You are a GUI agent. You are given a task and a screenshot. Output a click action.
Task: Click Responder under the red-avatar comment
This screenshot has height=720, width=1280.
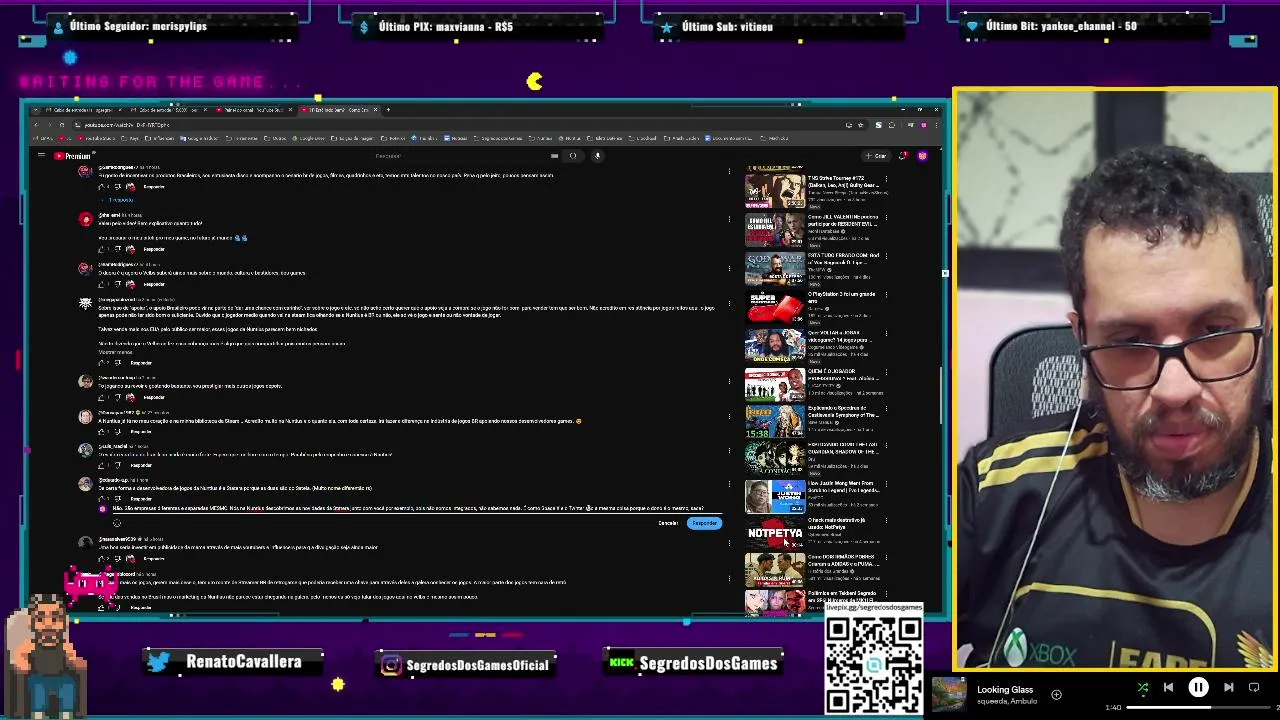[154, 249]
